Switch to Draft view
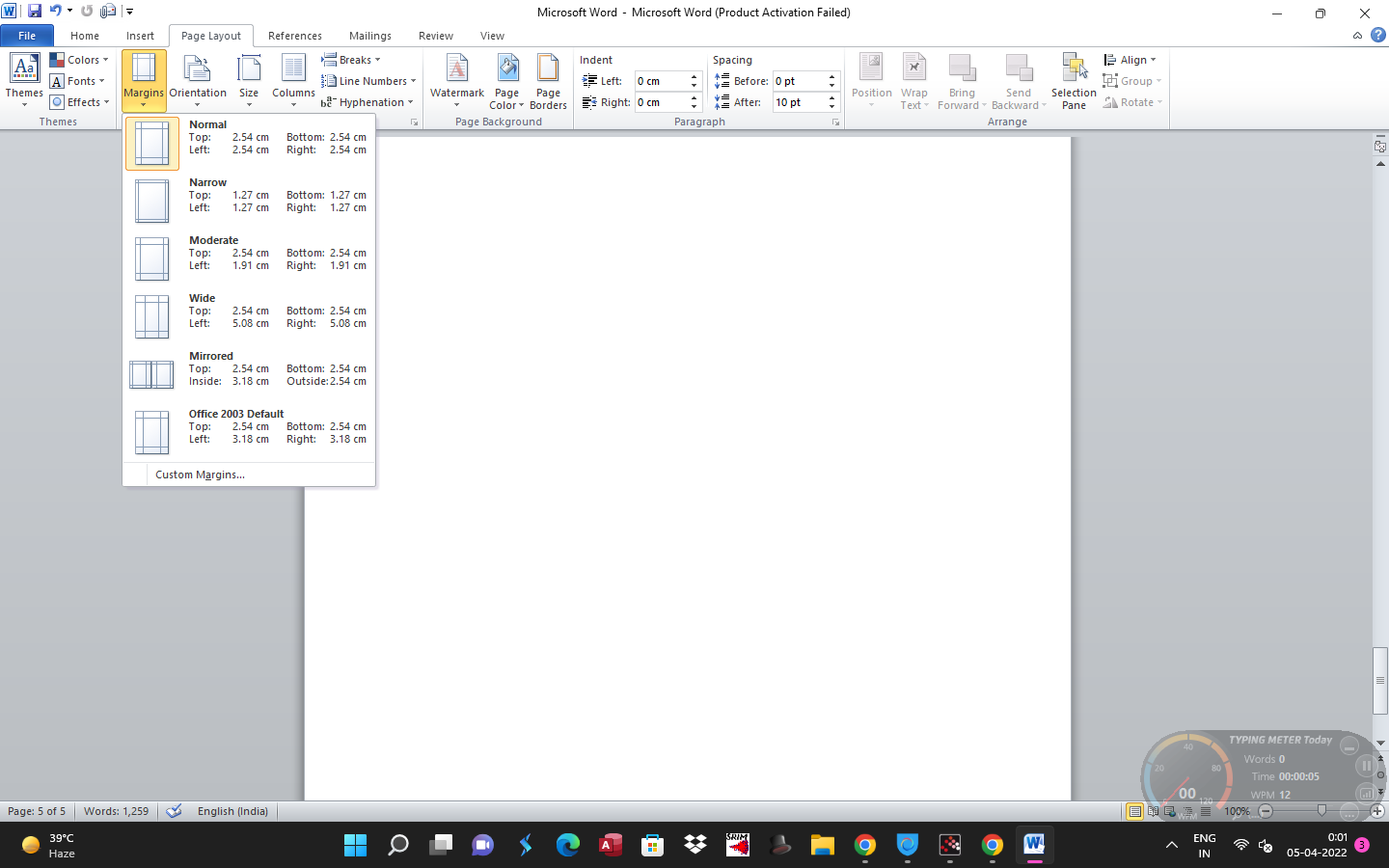 (x=1205, y=811)
